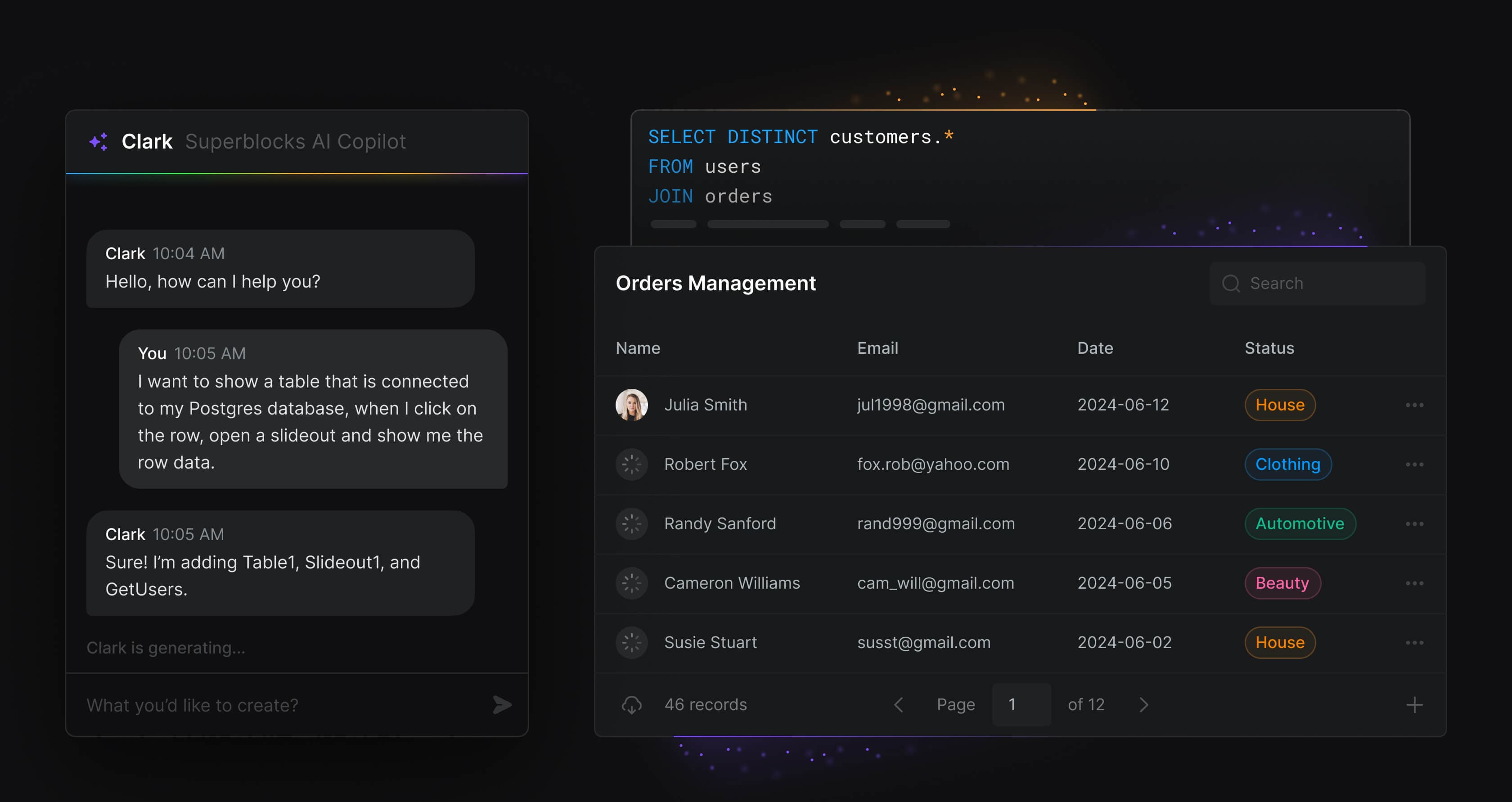Click the name Randy Sanford
This screenshot has width=1512, height=802.
click(720, 523)
